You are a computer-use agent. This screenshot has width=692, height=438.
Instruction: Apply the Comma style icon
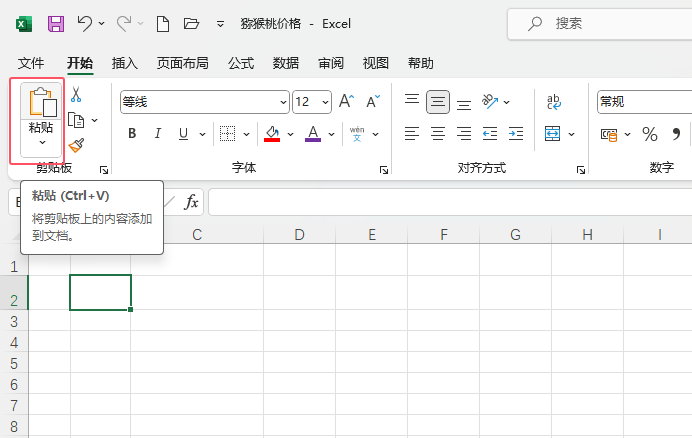click(676, 134)
